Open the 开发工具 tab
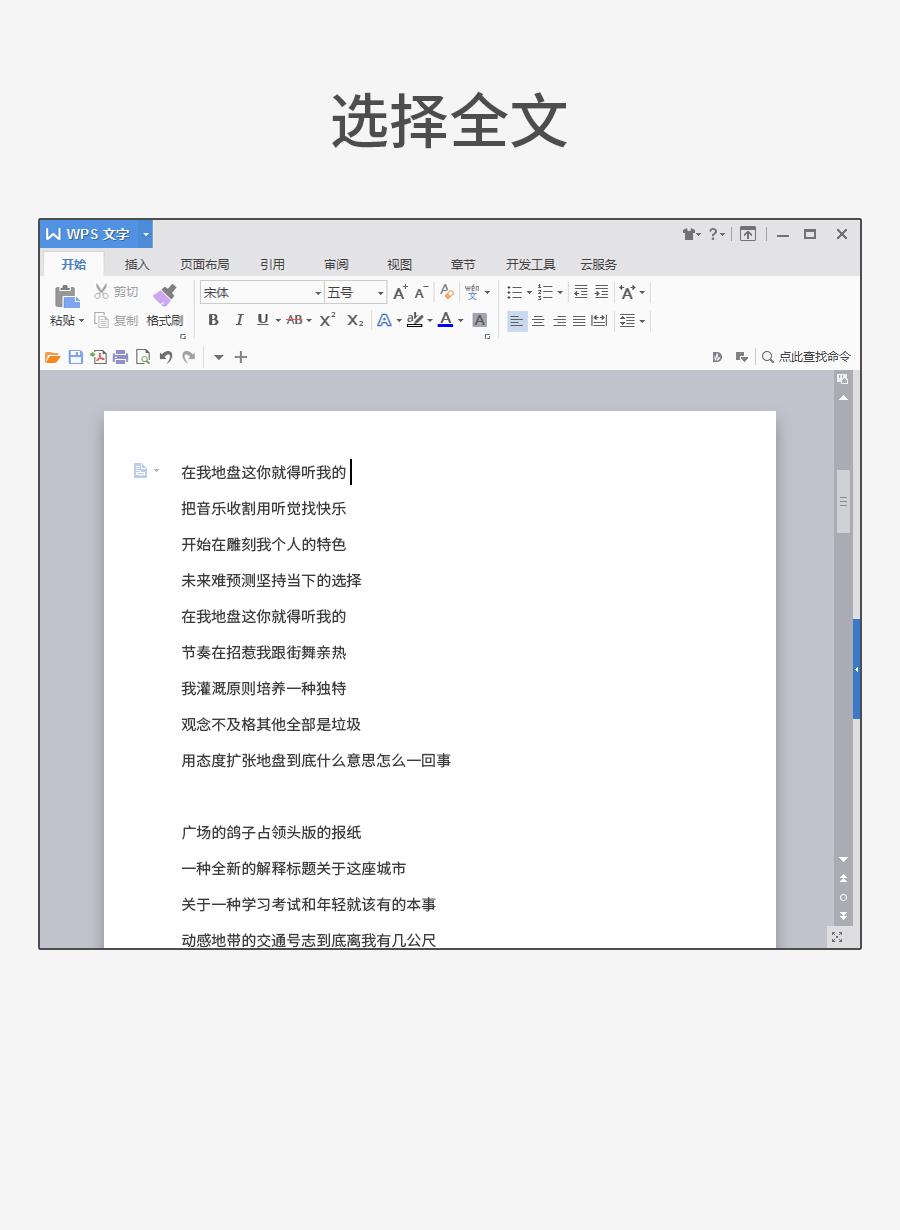The height and width of the screenshot is (1230, 900). [x=530, y=264]
